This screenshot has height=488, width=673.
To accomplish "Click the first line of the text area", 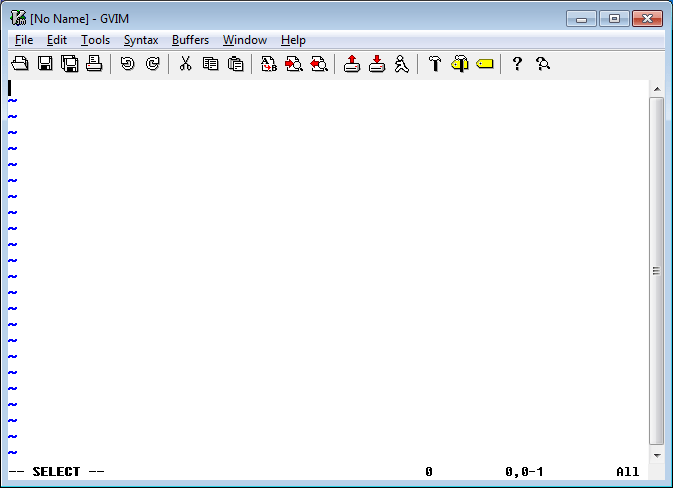I will [x=328, y=88].
